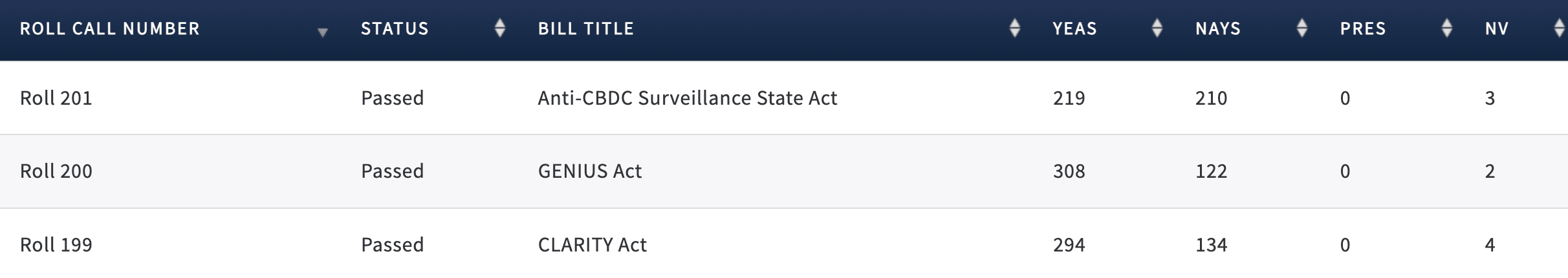Click the Pres column sort arrows
The height and width of the screenshot is (278, 1568).
point(1447,28)
